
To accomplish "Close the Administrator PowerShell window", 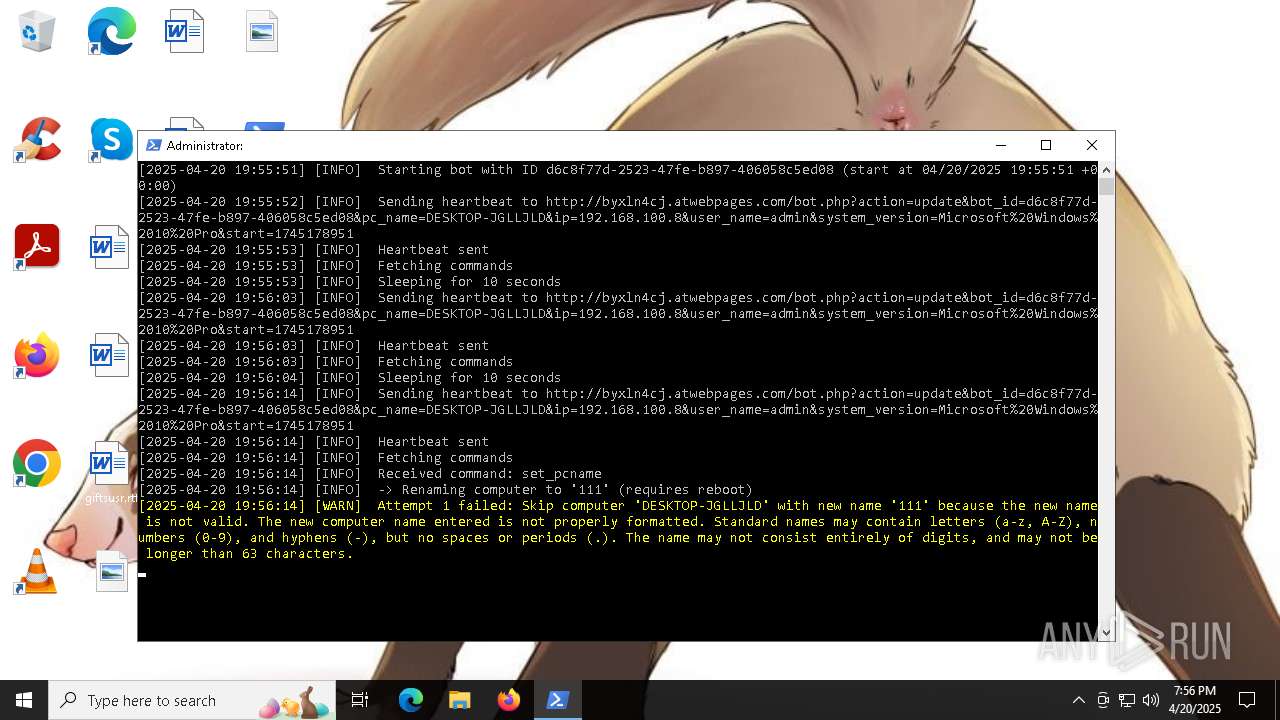I will tap(1092, 145).
